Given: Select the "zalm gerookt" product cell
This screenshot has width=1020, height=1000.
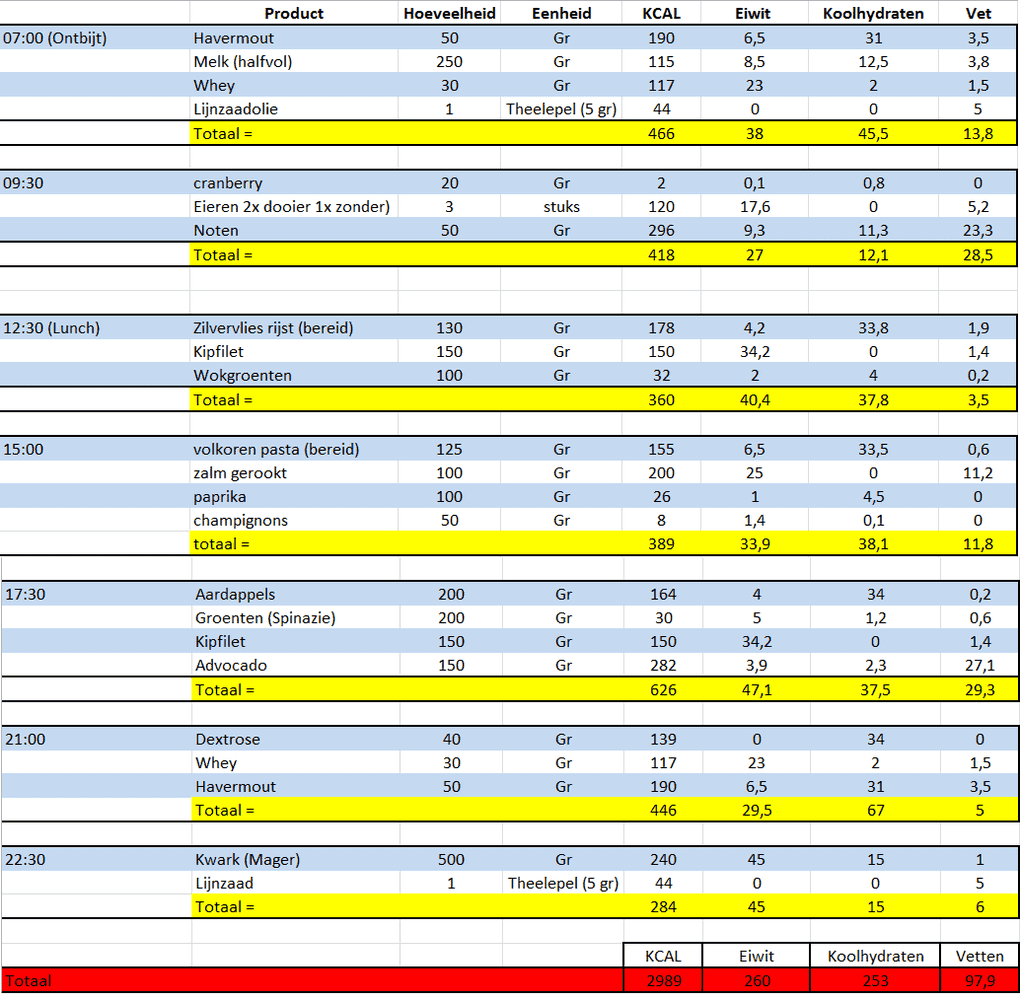Looking at the screenshot, I should (240, 473).
